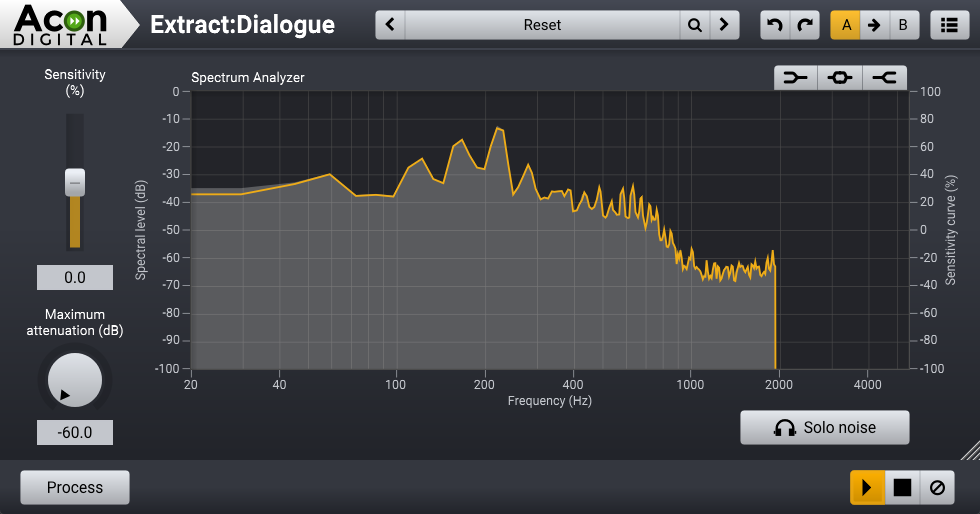Click the Sensitivity value field 0.0
Viewport: 980px width, 514px height.
(x=75, y=278)
